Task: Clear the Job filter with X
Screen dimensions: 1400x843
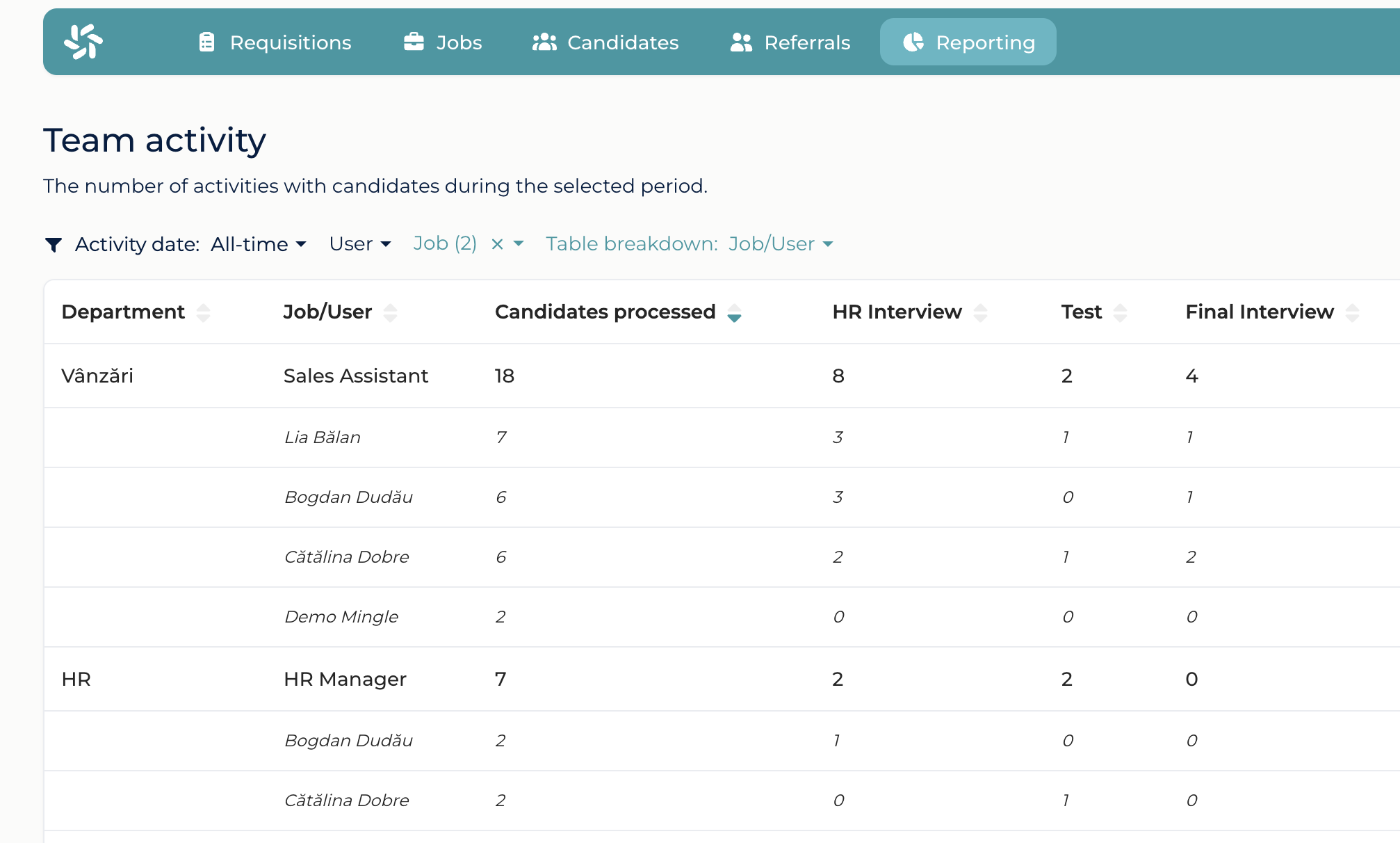Action: click(x=497, y=244)
